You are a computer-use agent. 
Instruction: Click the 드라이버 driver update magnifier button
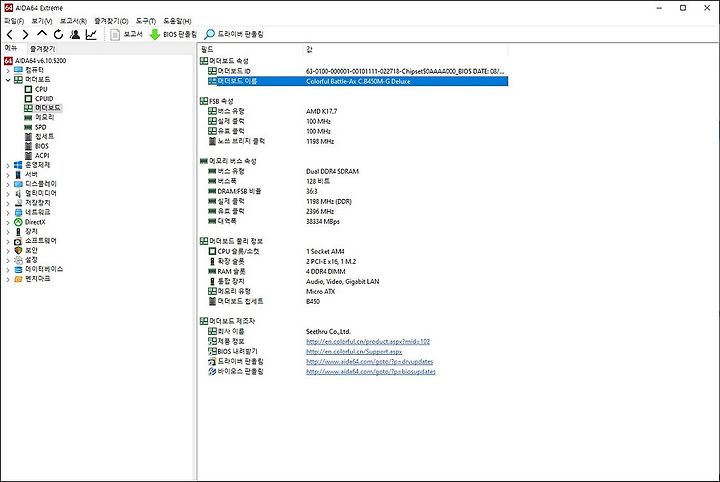point(234,34)
